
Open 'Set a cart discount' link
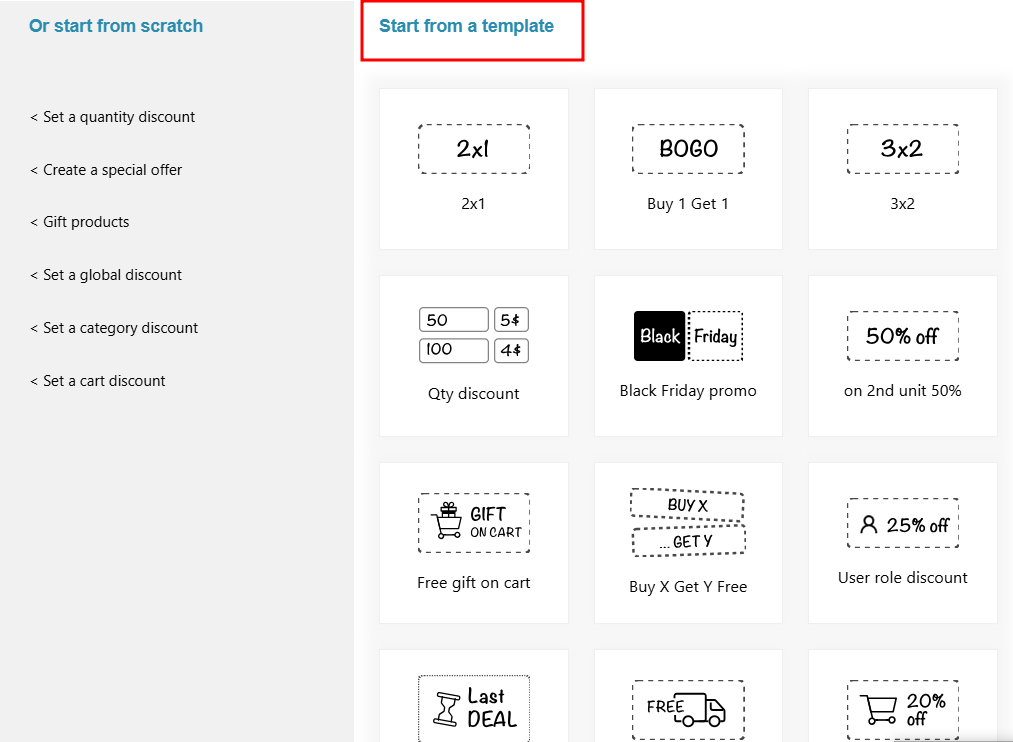coord(98,381)
